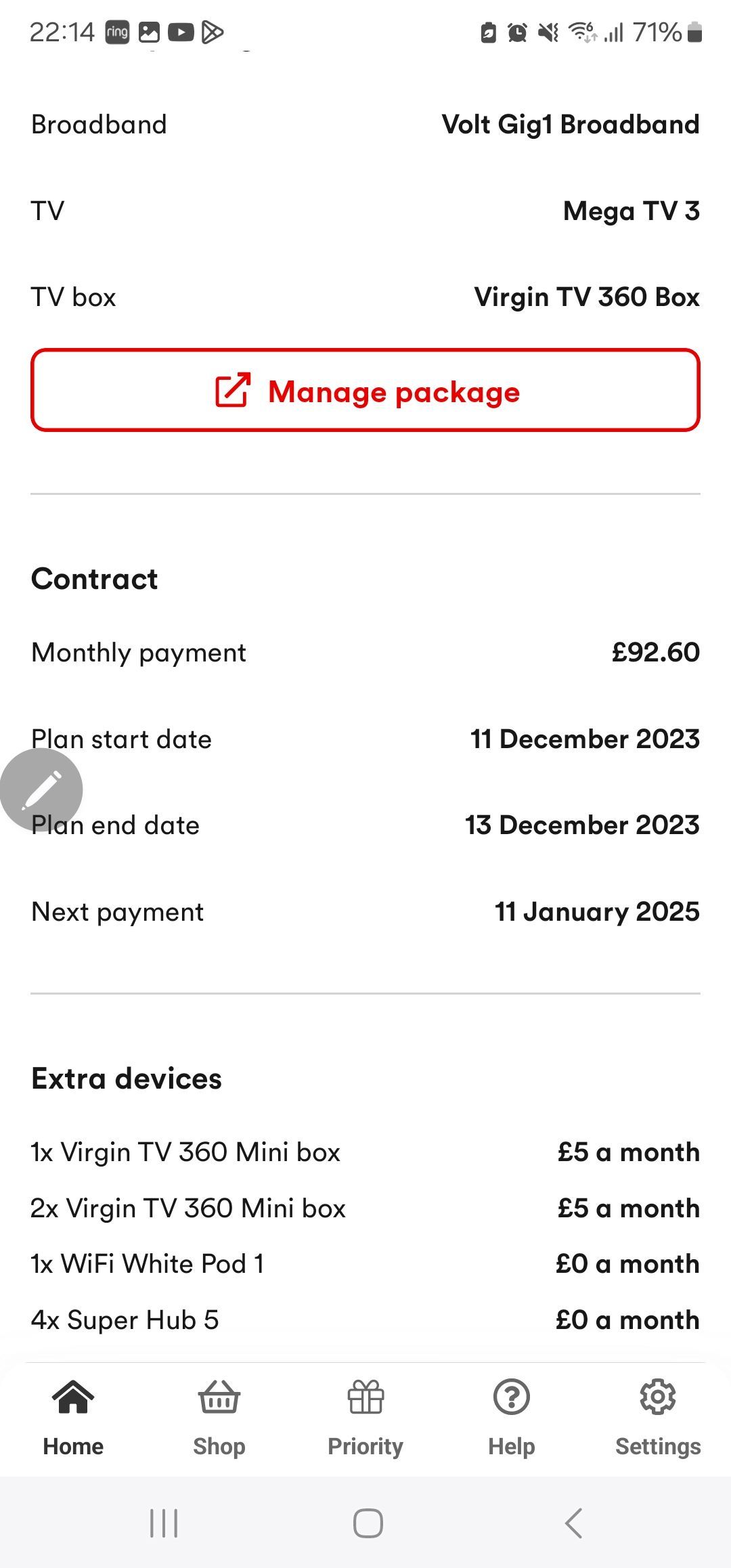Select the Mega TV 3 row

point(365,211)
